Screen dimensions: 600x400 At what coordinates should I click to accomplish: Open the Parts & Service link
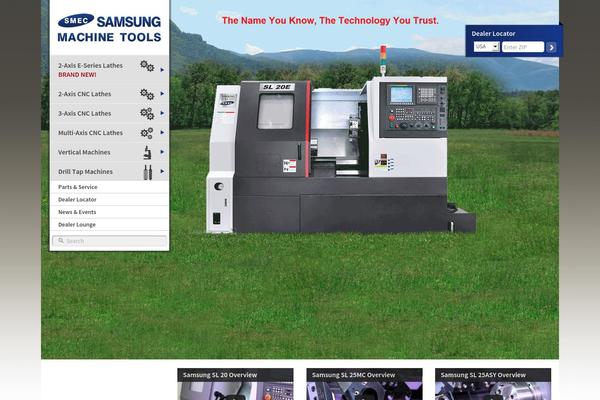(x=78, y=187)
